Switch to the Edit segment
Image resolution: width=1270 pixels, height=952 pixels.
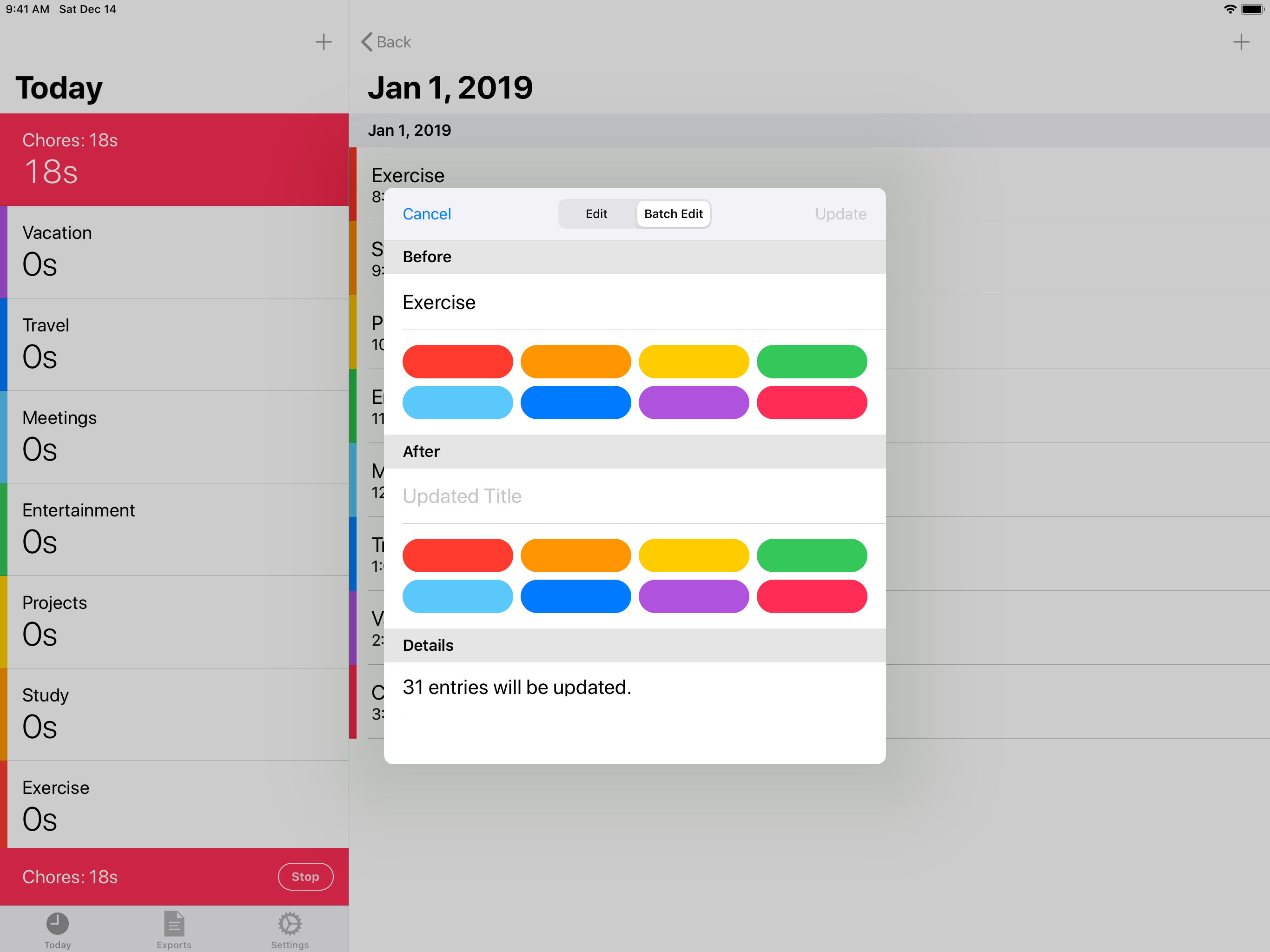pos(596,214)
